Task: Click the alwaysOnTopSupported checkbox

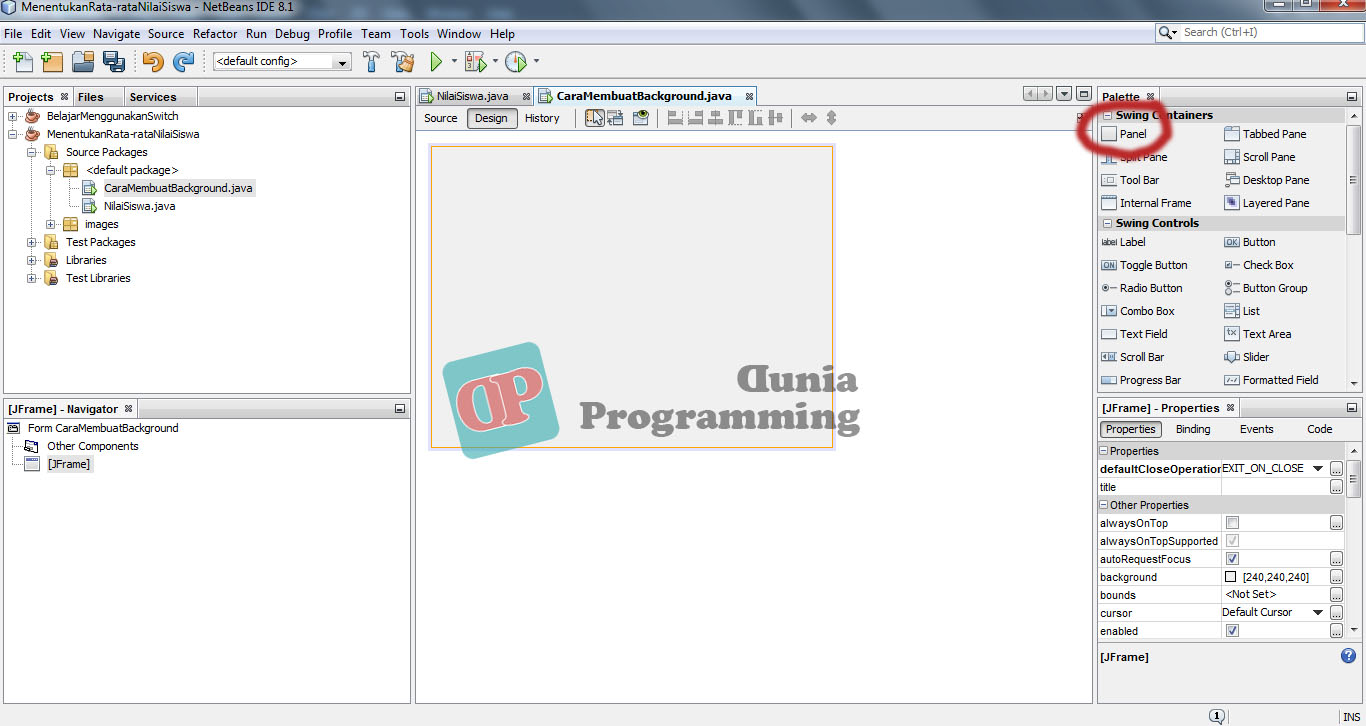Action: click(1232, 541)
